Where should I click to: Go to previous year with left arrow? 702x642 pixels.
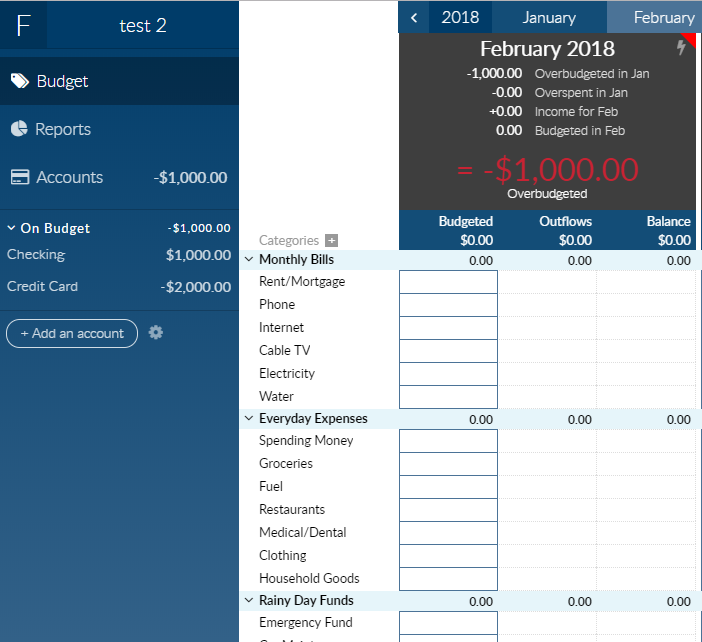(x=414, y=18)
